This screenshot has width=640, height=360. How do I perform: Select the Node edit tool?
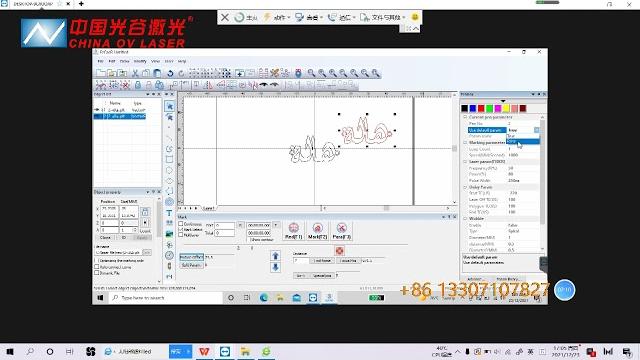(x=169, y=117)
